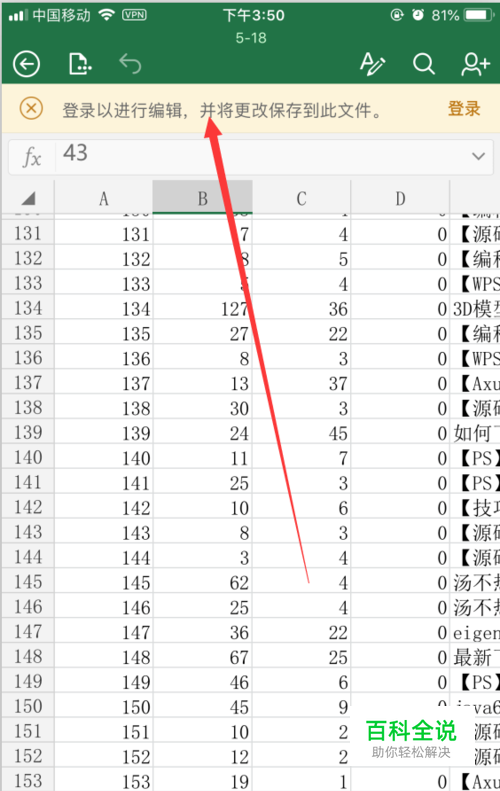Image resolution: width=500 pixels, height=791 pixels.
Task: Tap cell E134 starting with 3D模
Action: click(x=475, y=308)
